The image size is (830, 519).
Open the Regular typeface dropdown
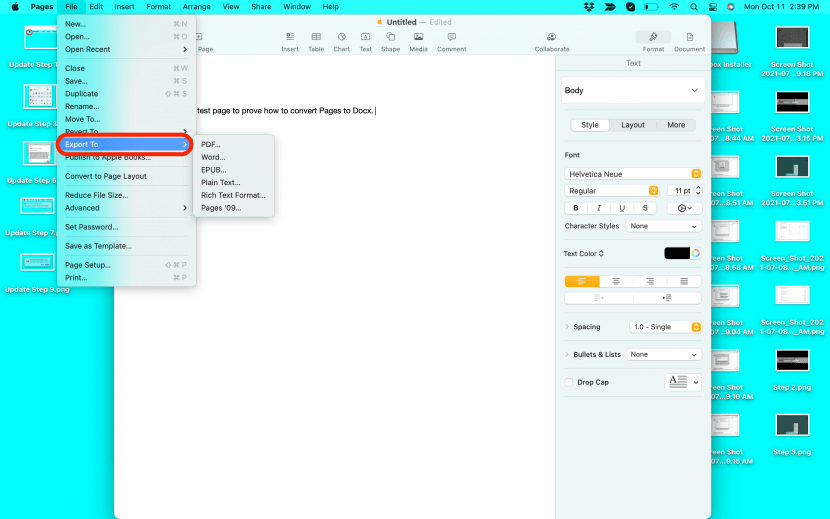click(611, 191)
